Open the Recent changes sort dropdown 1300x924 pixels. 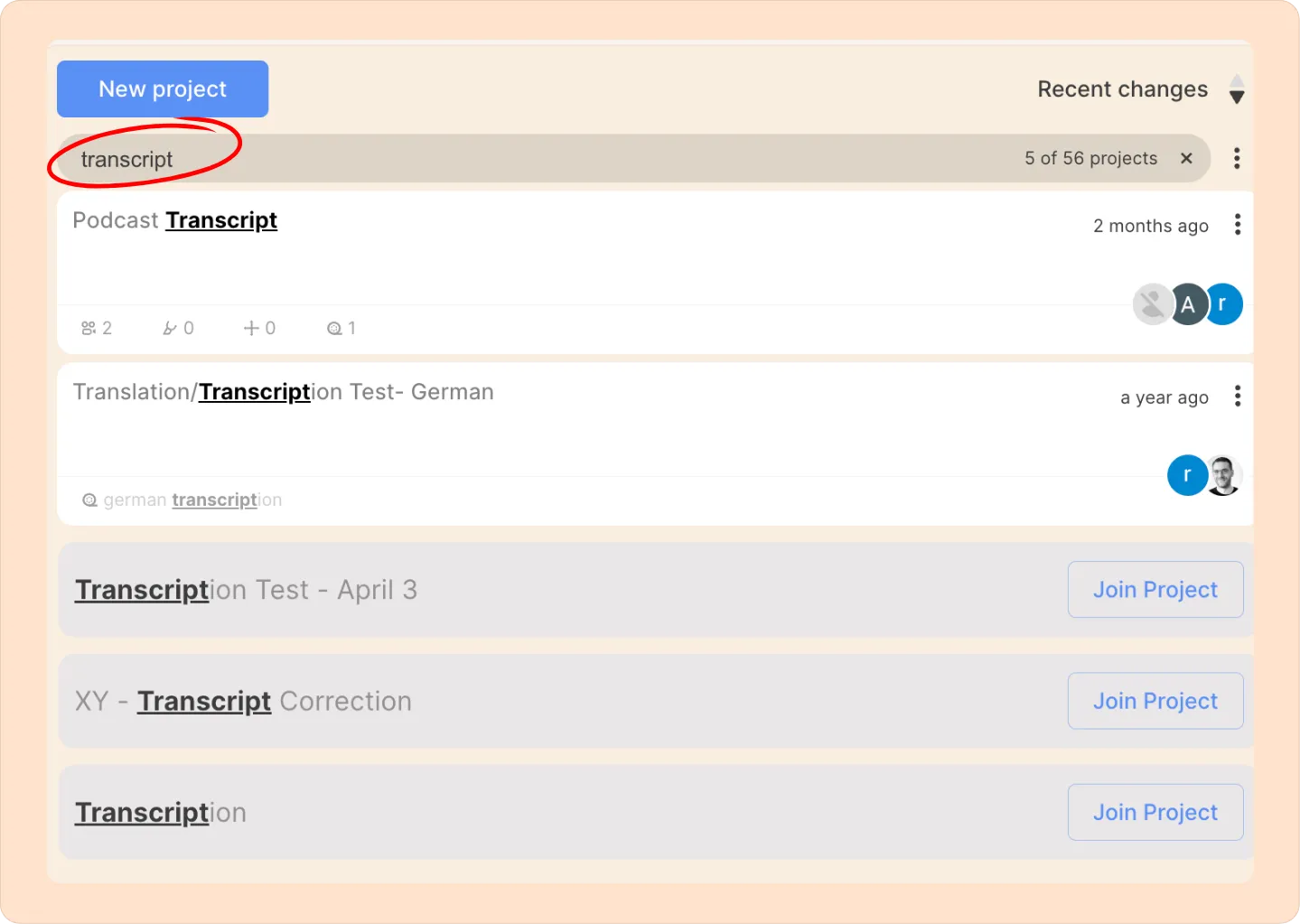pyautogui.click(x=1140, y=89)
